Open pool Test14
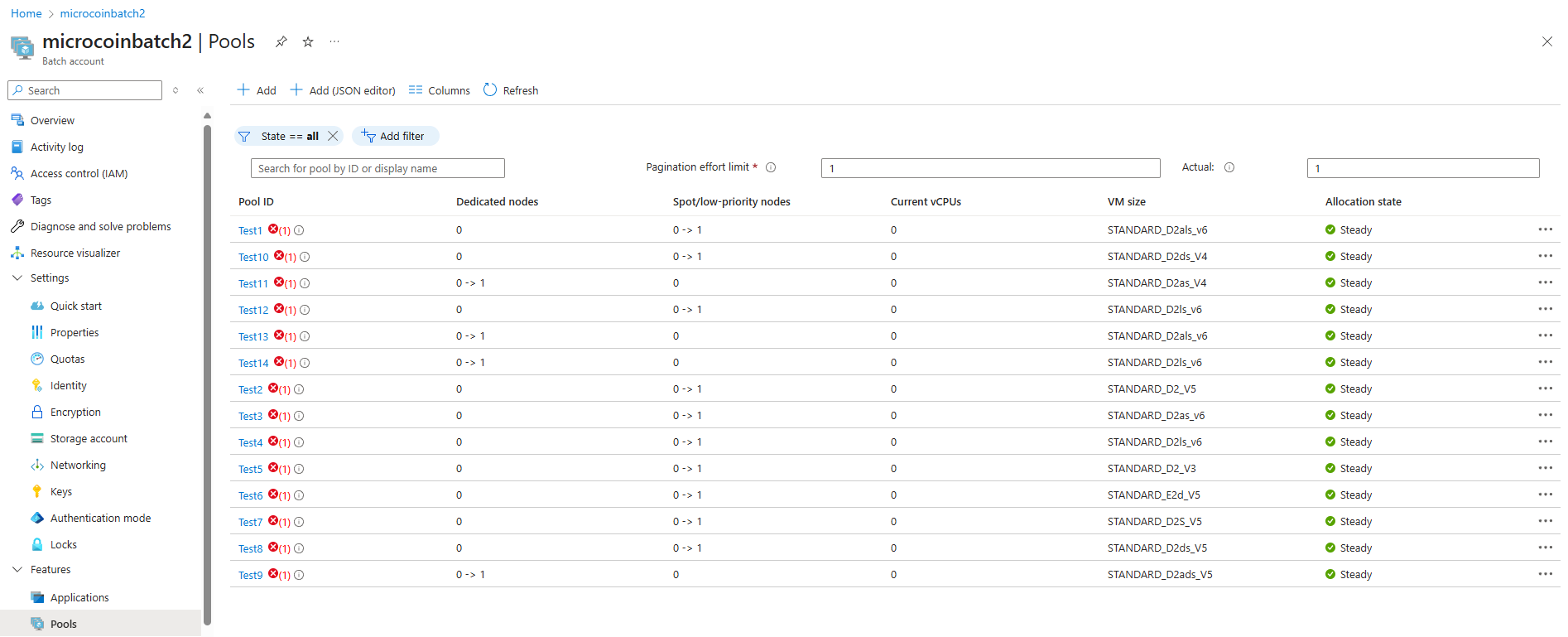The height and width of the screenshot is (637, 1568). (x=253, y=363)
